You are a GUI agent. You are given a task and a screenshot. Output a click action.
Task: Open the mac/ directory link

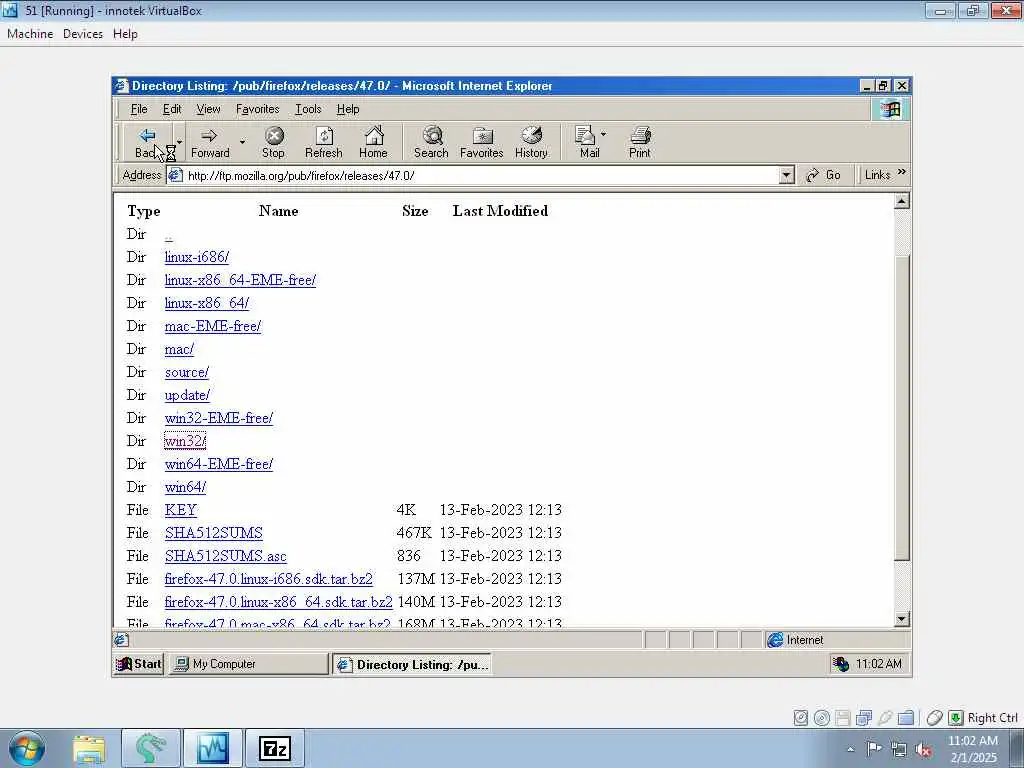179,349
